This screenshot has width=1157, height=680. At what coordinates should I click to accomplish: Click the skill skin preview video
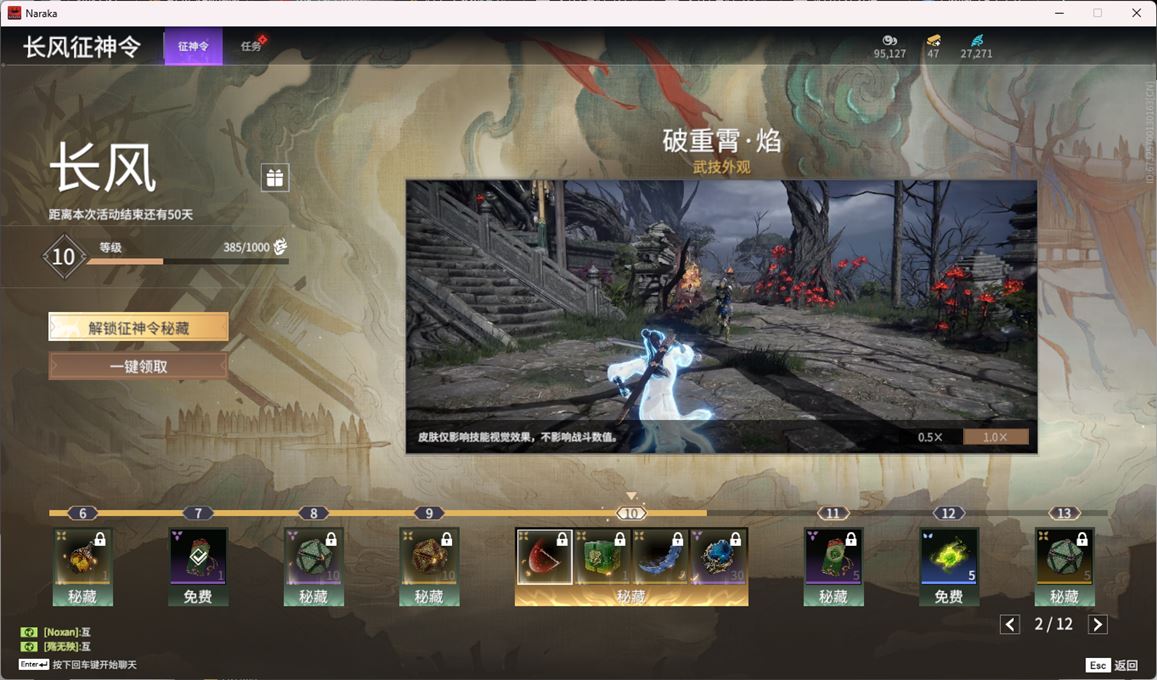721,316
